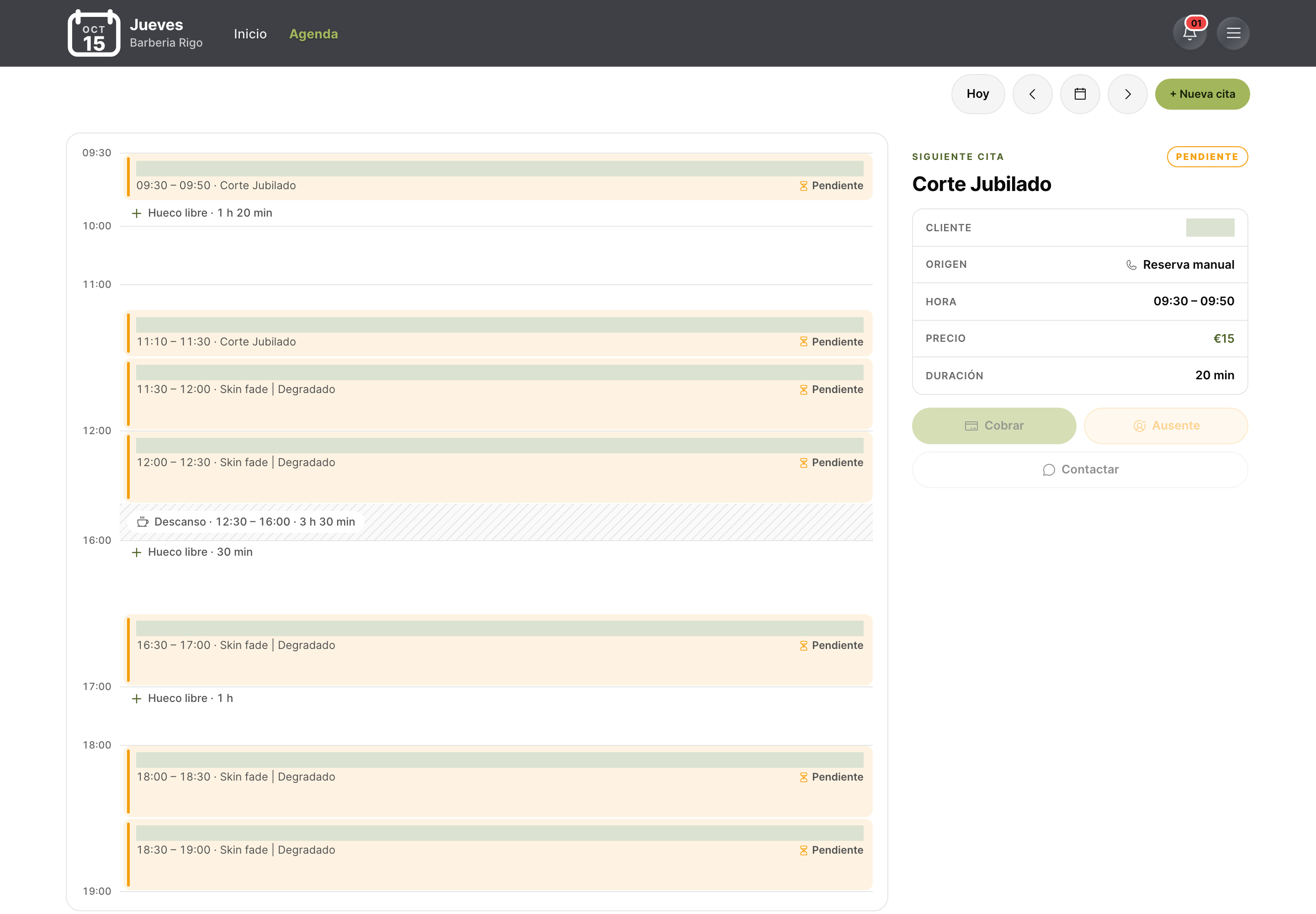The image size is (1316, 914).
Task: Click the €15 price value
Action: (x=1223, y=339)
